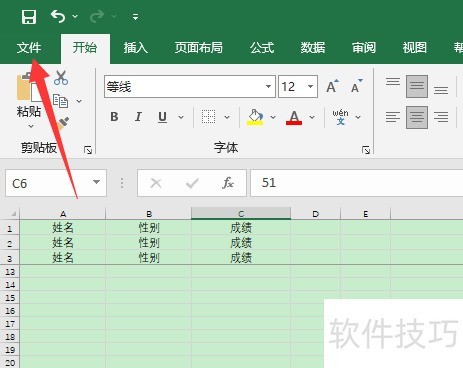463x368 pixels.
Task: Click cell A1 containing 姓名
Action: coord(63,228)
